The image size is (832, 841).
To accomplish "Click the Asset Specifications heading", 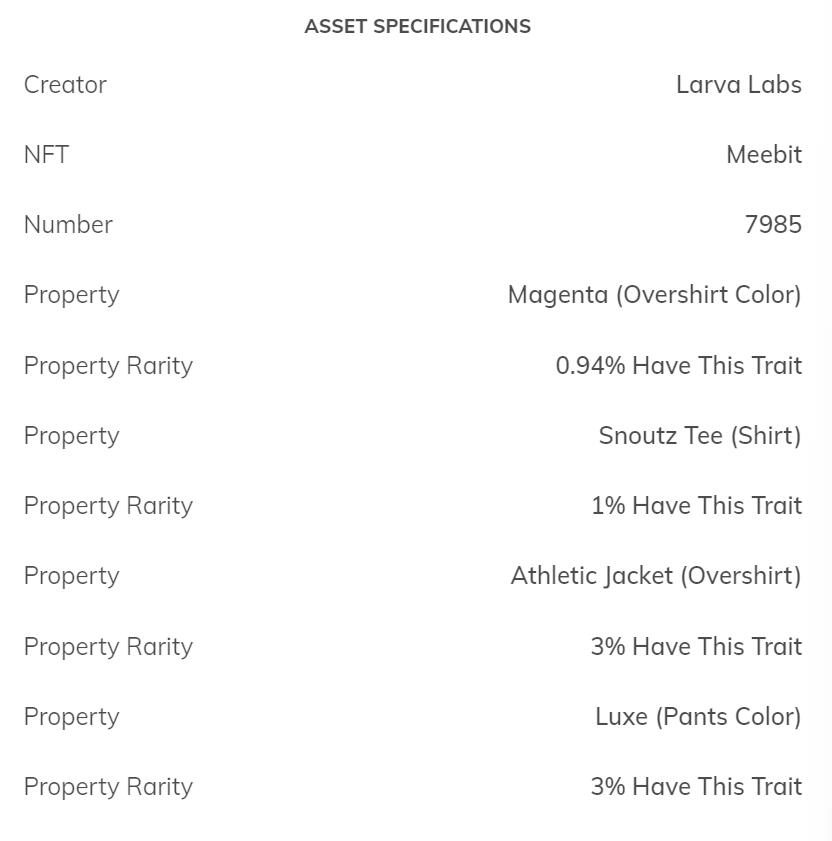I will 417,27.
